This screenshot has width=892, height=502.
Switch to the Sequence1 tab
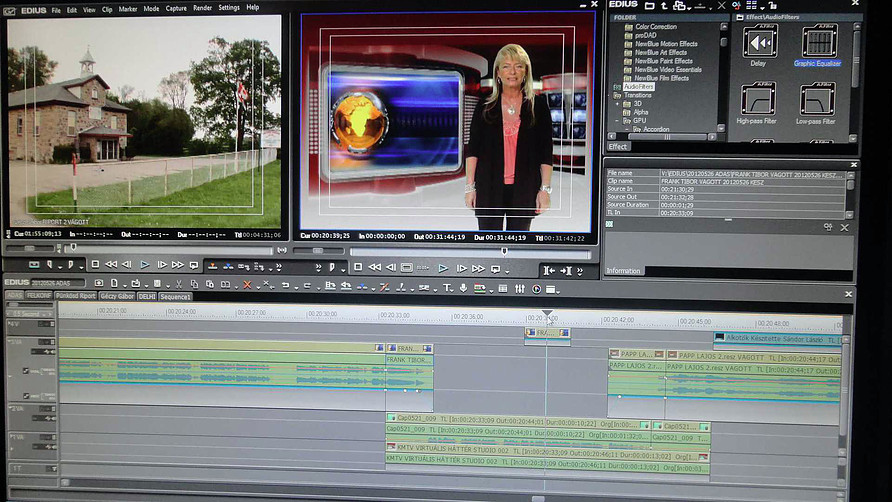pyautogui.click(x=175, y=297)
